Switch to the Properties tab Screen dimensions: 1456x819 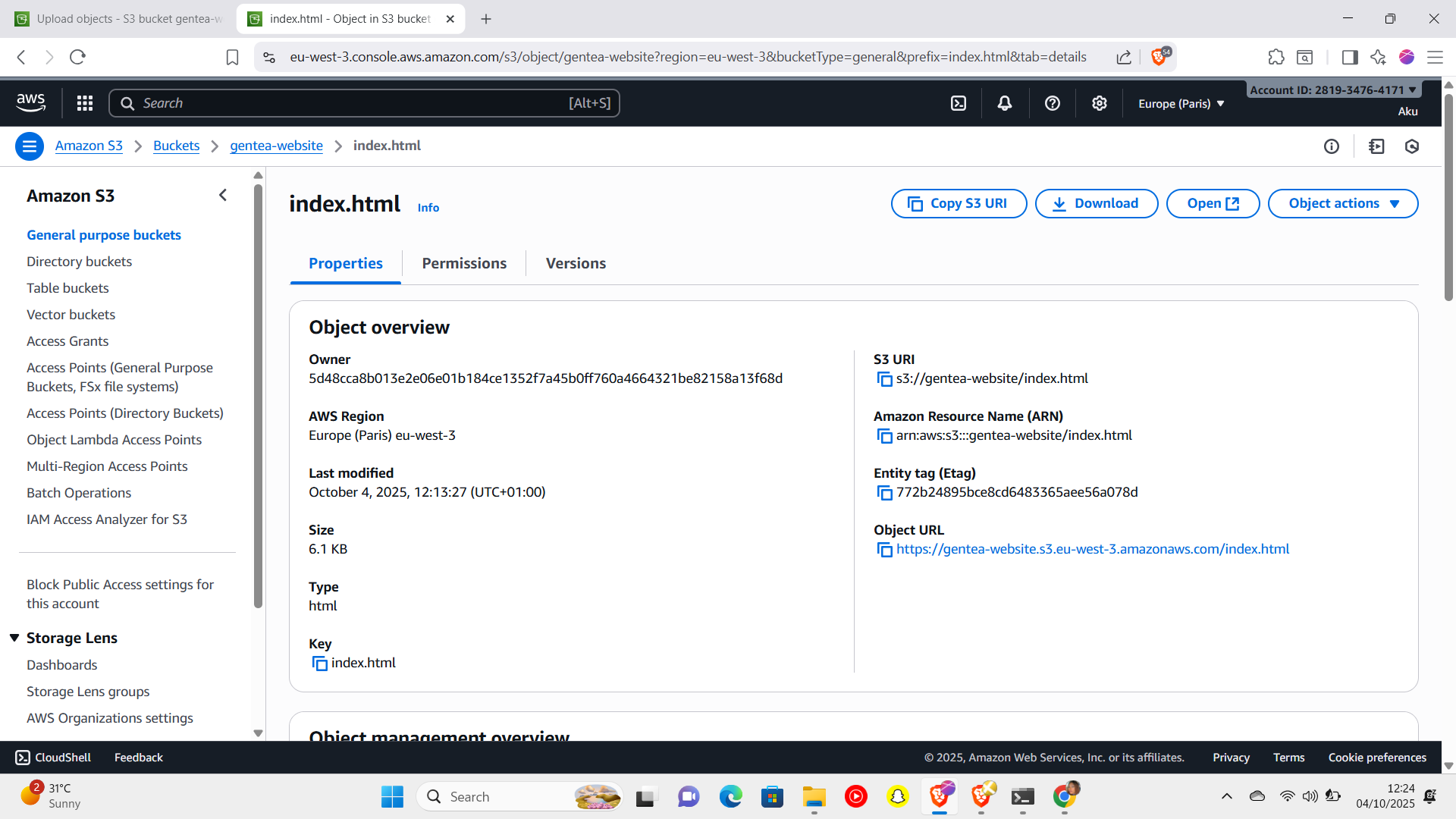coord(346,263)
